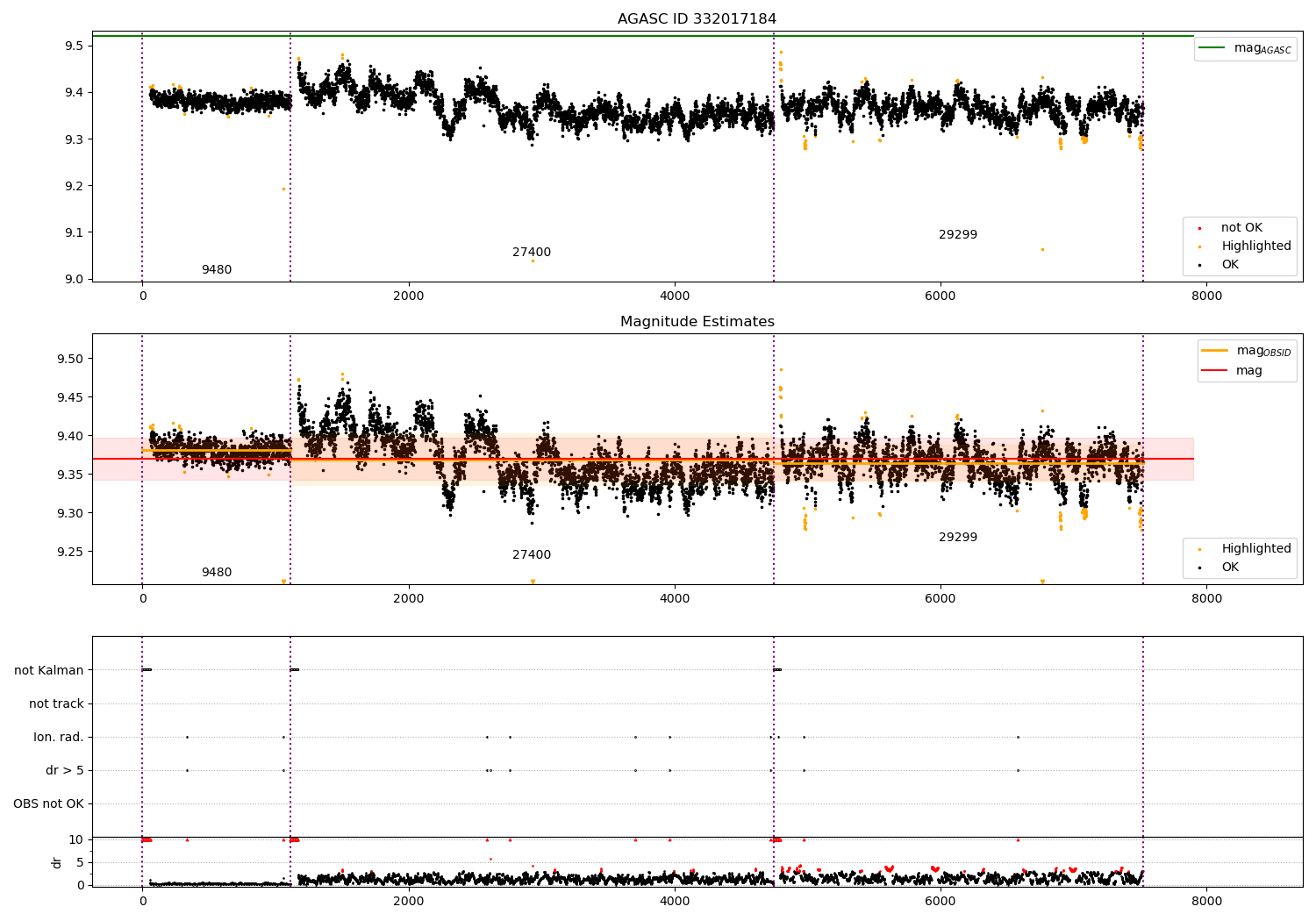Click the orange mag OBSID line swatch

1214,351
